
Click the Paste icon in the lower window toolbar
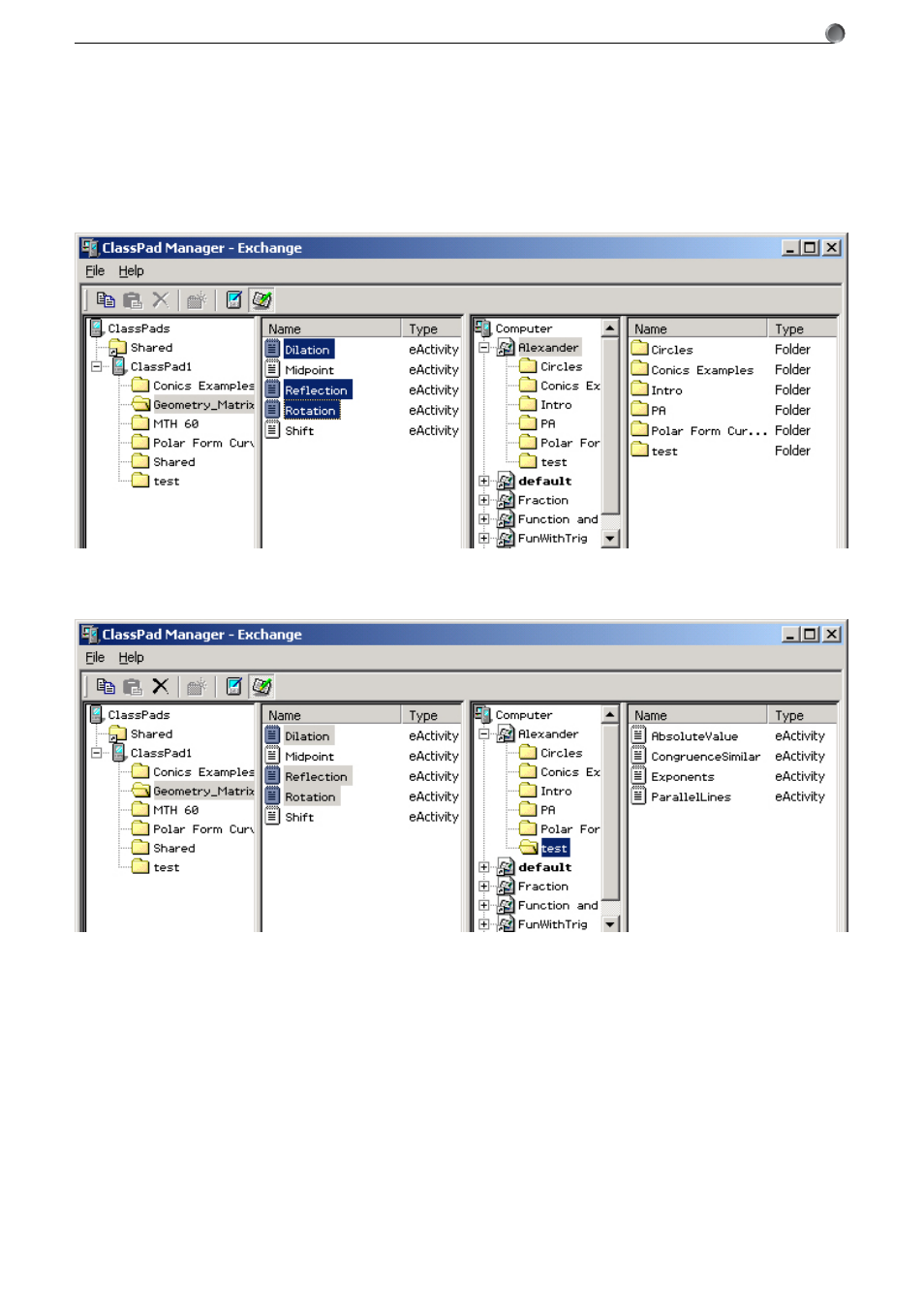tap(133, 686)
